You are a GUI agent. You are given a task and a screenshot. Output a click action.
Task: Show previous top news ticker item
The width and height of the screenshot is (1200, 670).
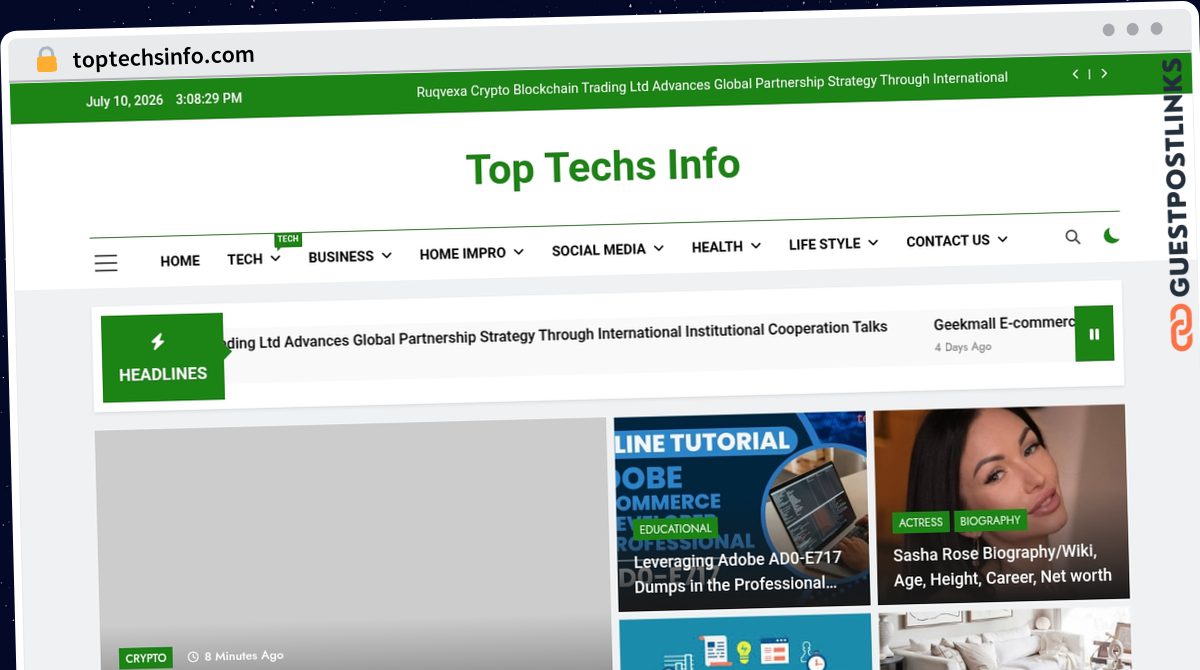point(1075,74)
